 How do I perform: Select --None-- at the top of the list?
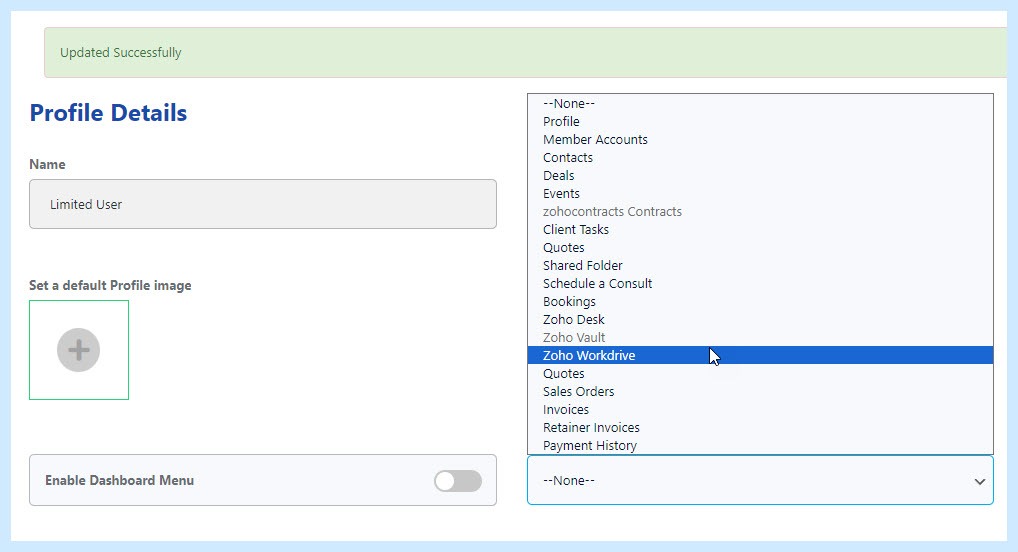tap(760, 103)
